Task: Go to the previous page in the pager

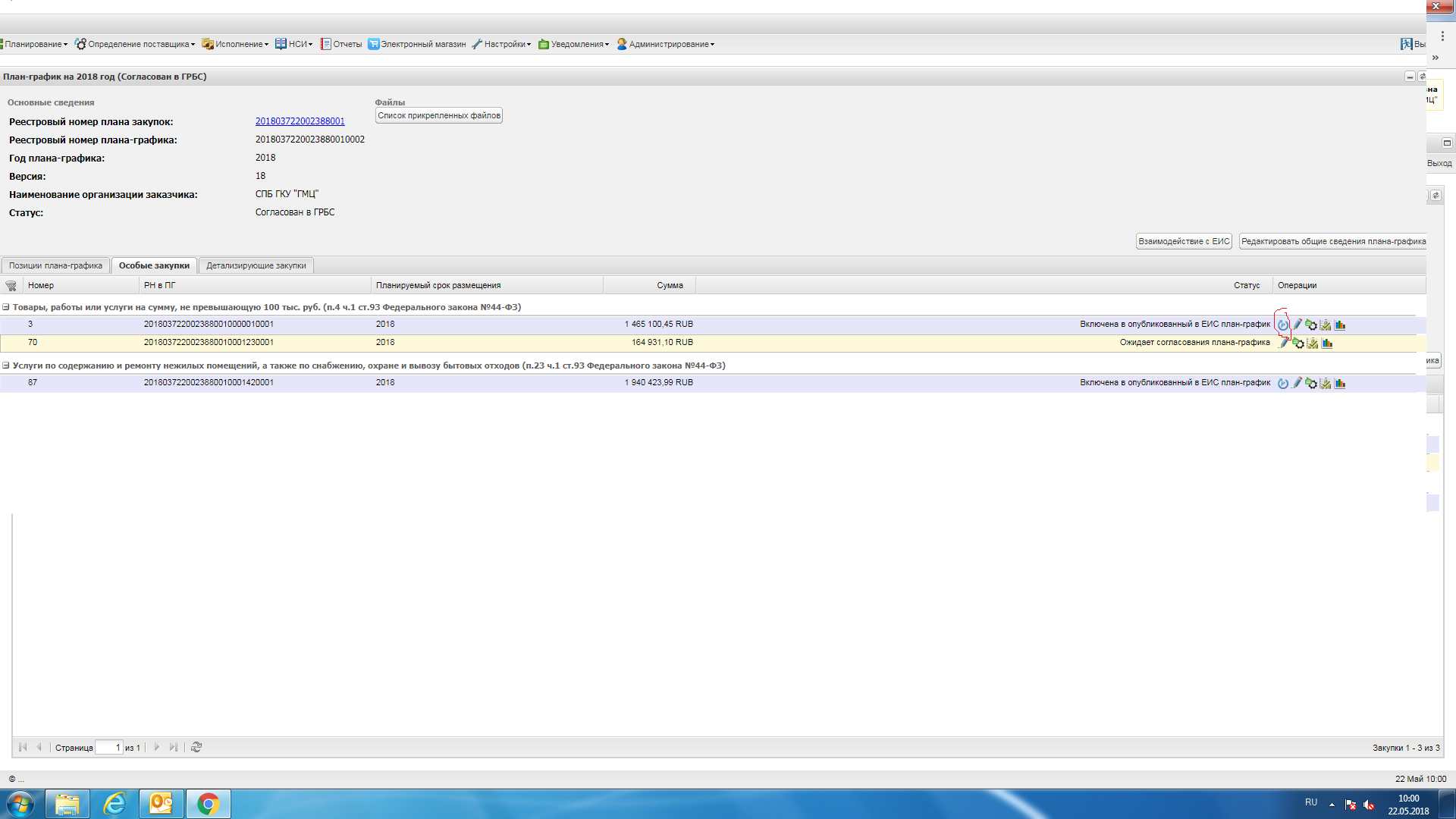Action: [x=39, y=747]
